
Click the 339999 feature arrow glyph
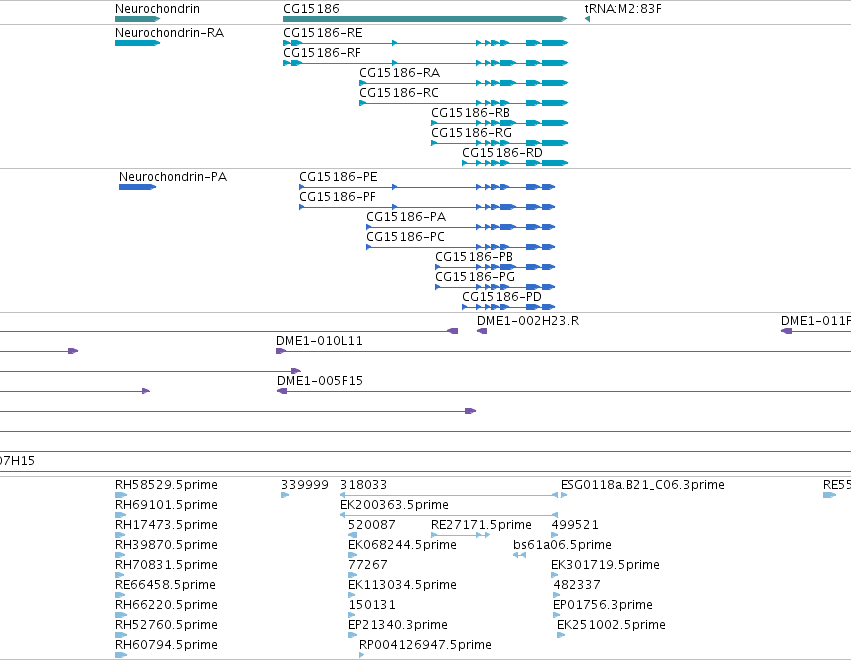point(285,494)
